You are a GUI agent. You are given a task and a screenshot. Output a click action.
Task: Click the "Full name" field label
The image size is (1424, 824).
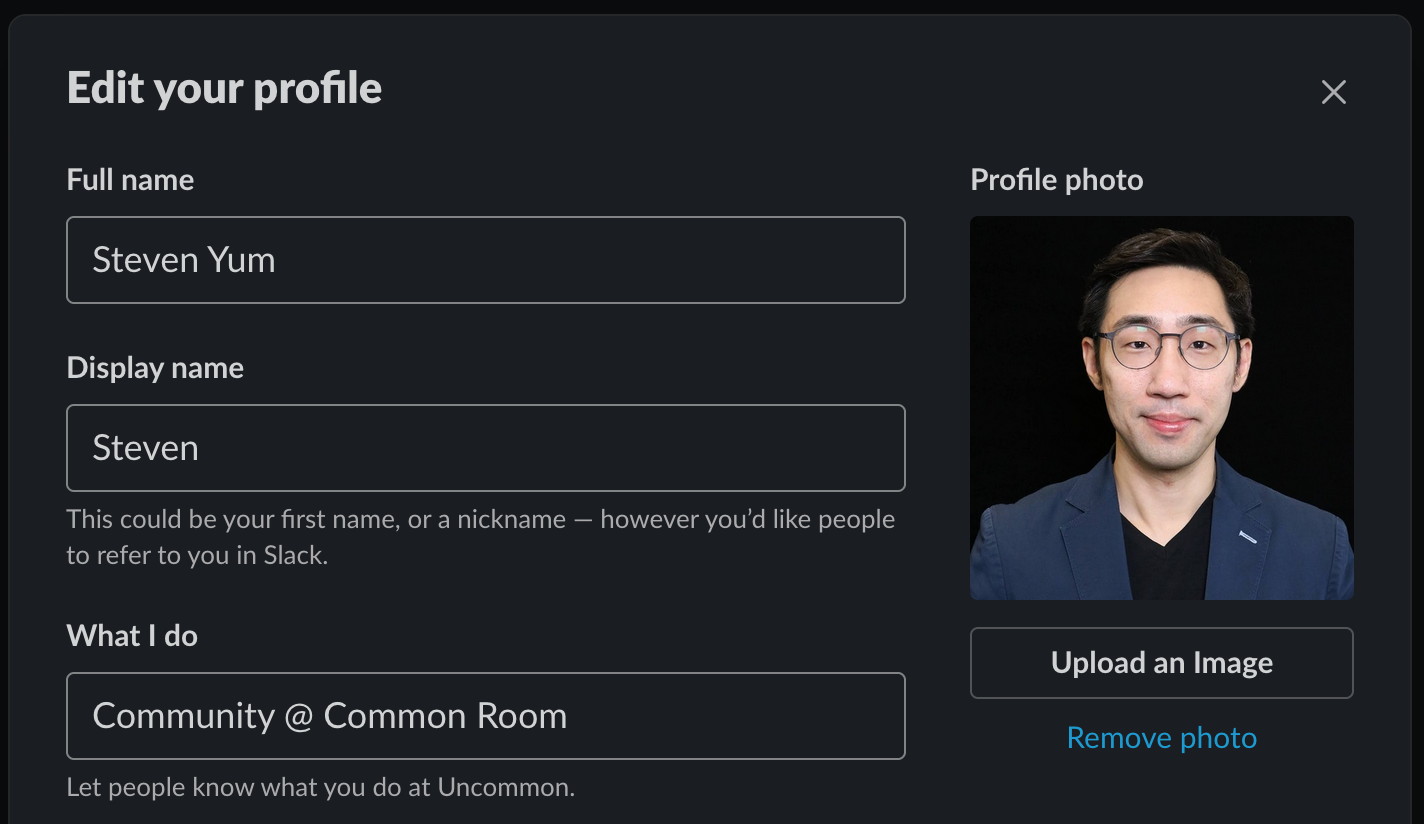pos(130,180)
